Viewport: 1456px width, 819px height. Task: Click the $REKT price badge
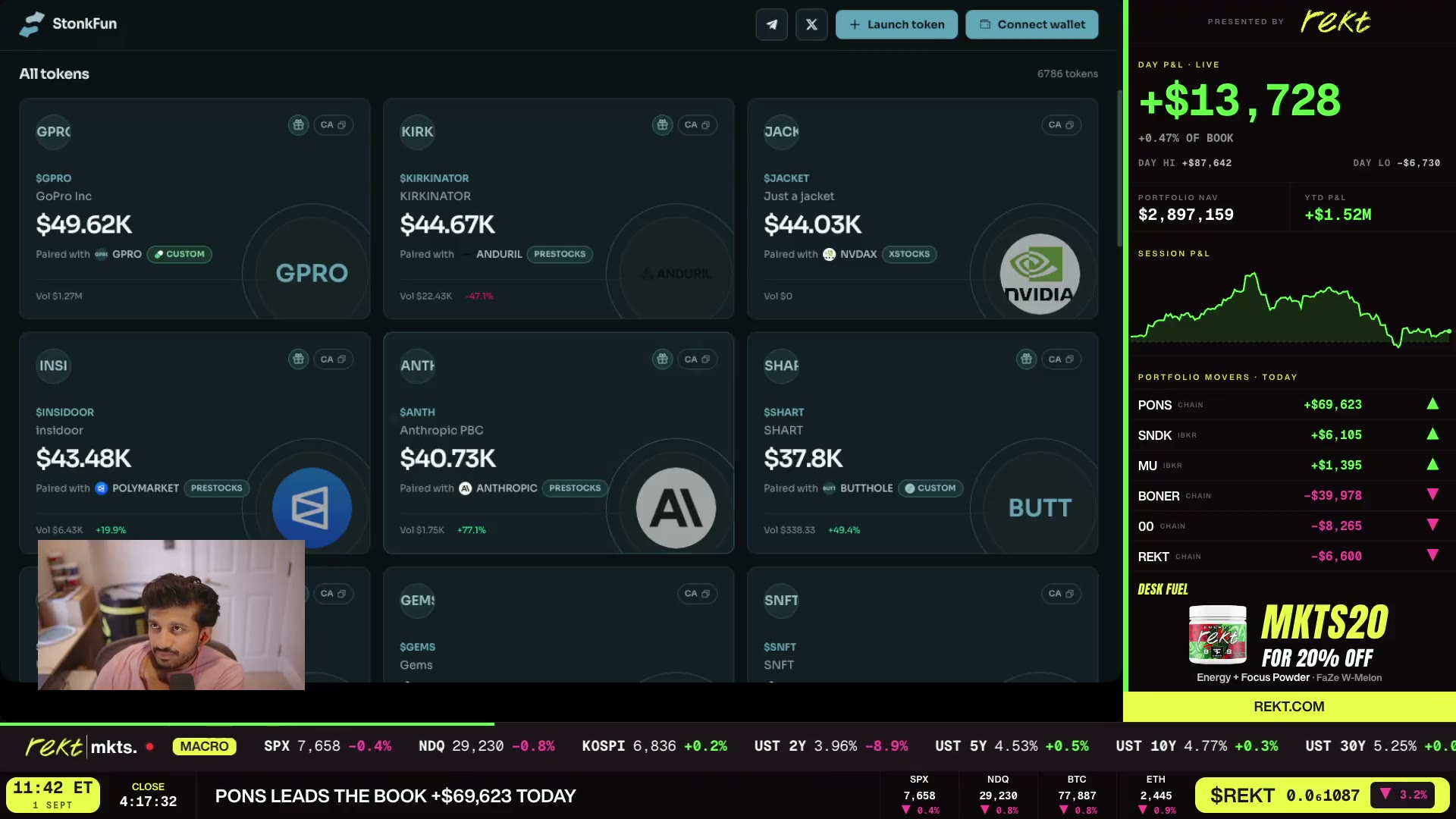(x=1322, y=795)
